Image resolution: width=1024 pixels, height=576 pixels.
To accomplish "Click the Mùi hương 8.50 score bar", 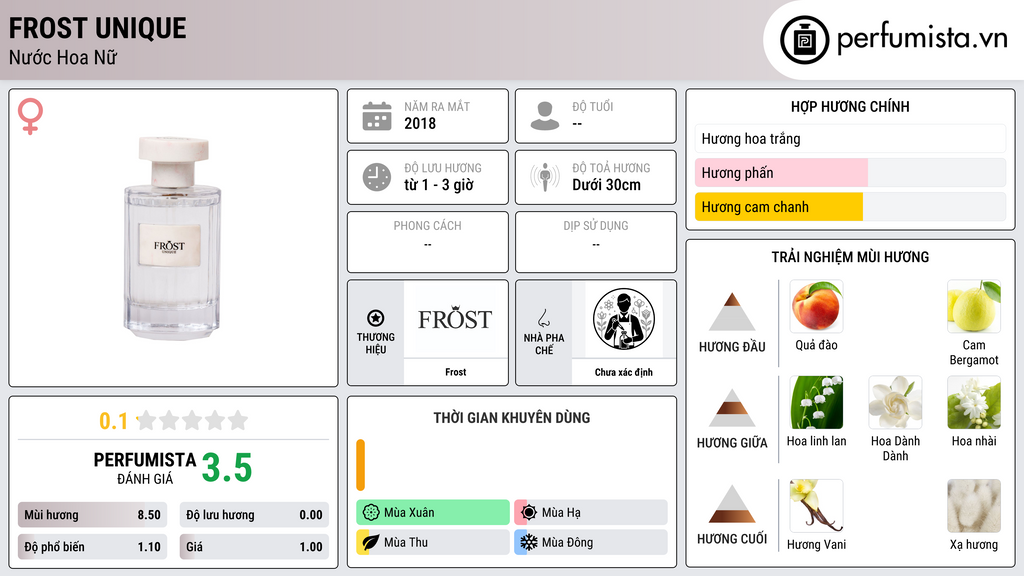I will coord(92,515).
